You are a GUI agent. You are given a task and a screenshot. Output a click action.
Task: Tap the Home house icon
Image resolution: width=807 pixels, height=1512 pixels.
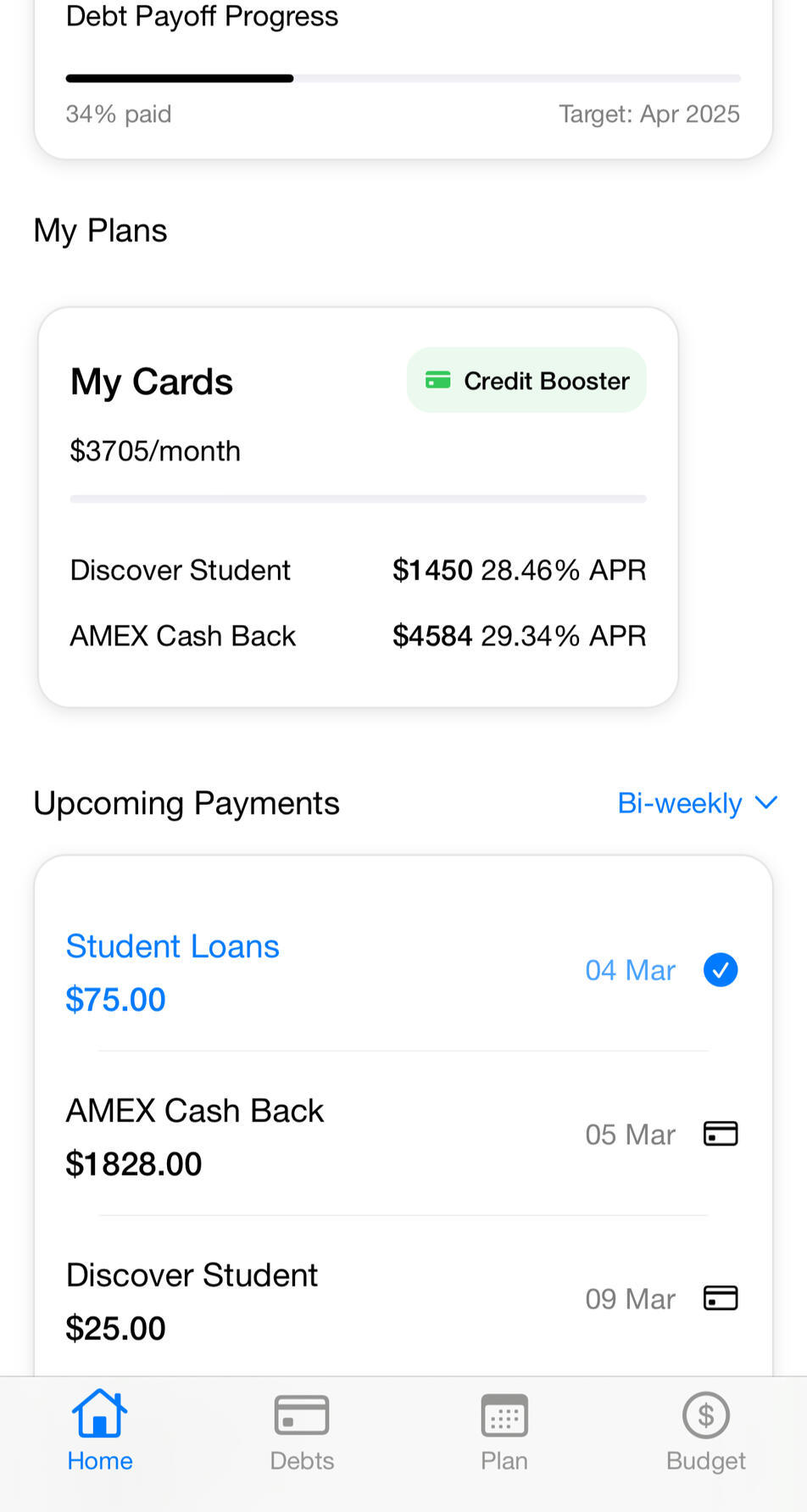click(99, 1414)
